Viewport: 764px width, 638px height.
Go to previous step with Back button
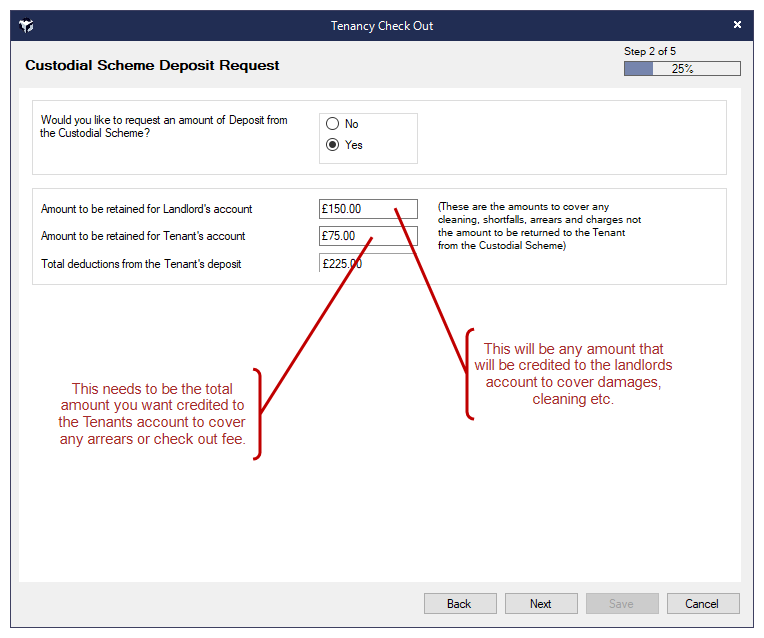460,604
